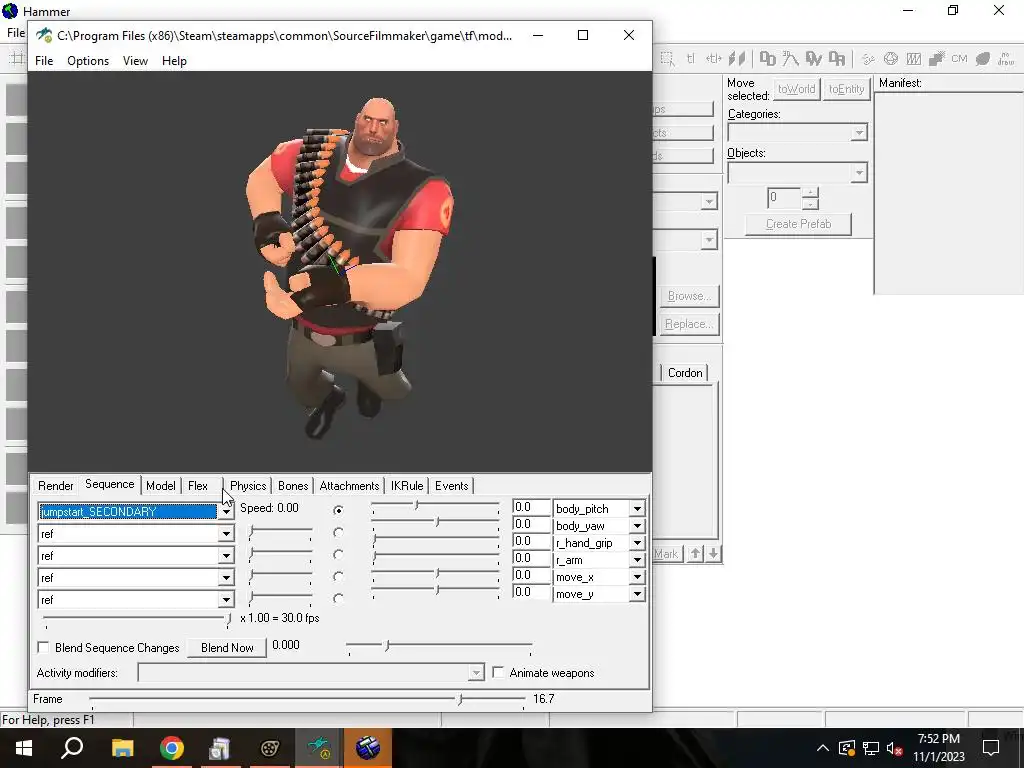Open the File menu in model viewer
Screen dimensions: 1024x768
pos(44,61)
